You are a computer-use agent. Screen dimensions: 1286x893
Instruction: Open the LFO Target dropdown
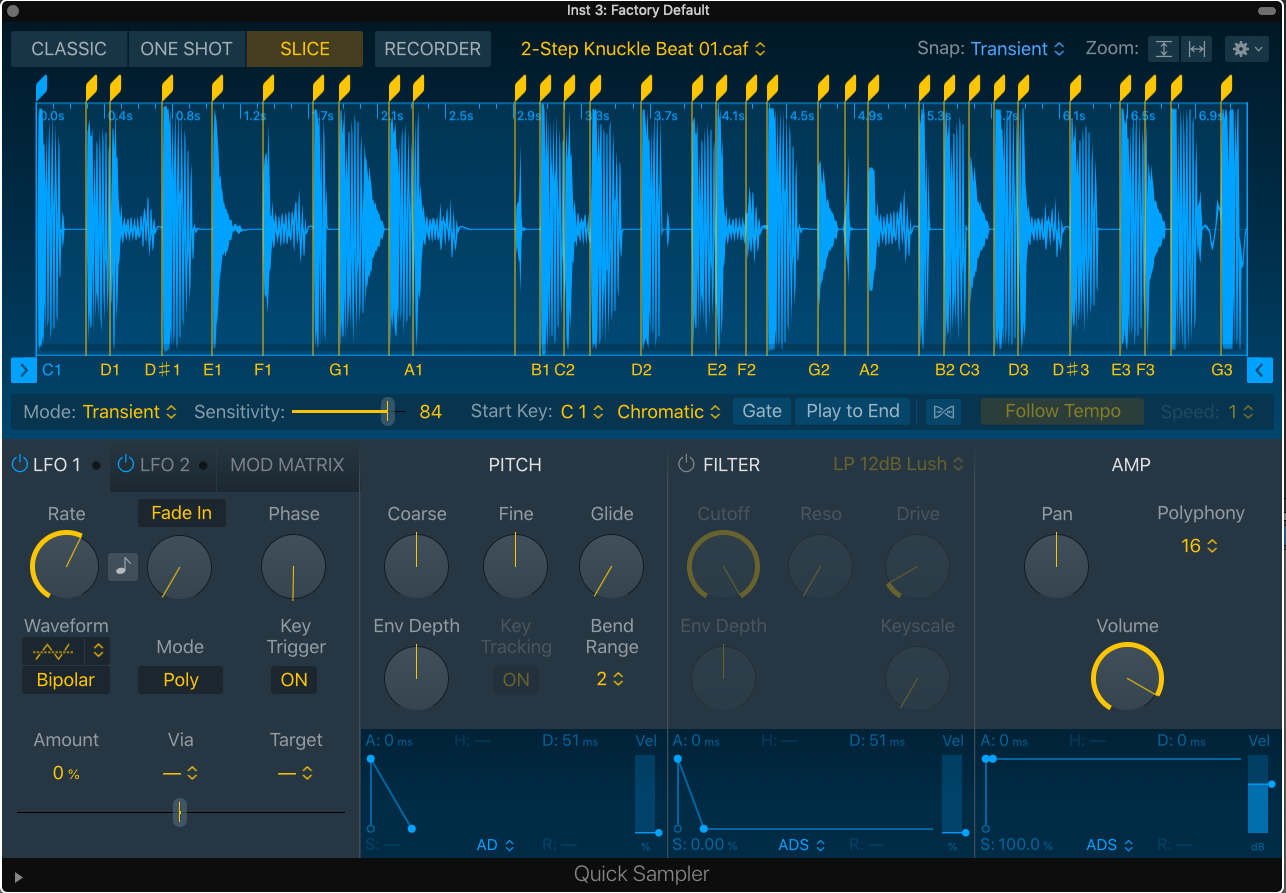click(x=295, y=773)
